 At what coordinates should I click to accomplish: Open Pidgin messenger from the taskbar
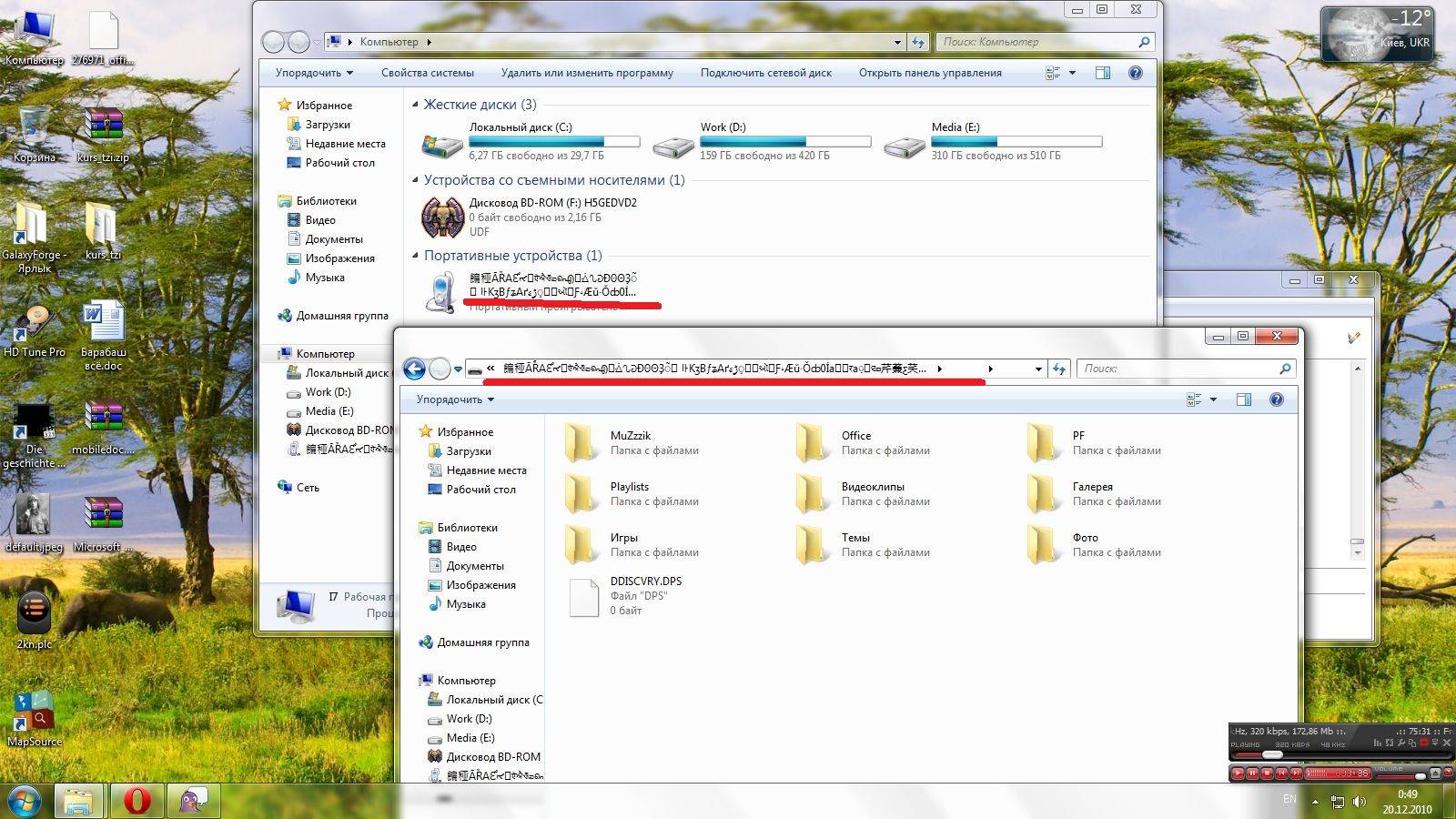193,801
